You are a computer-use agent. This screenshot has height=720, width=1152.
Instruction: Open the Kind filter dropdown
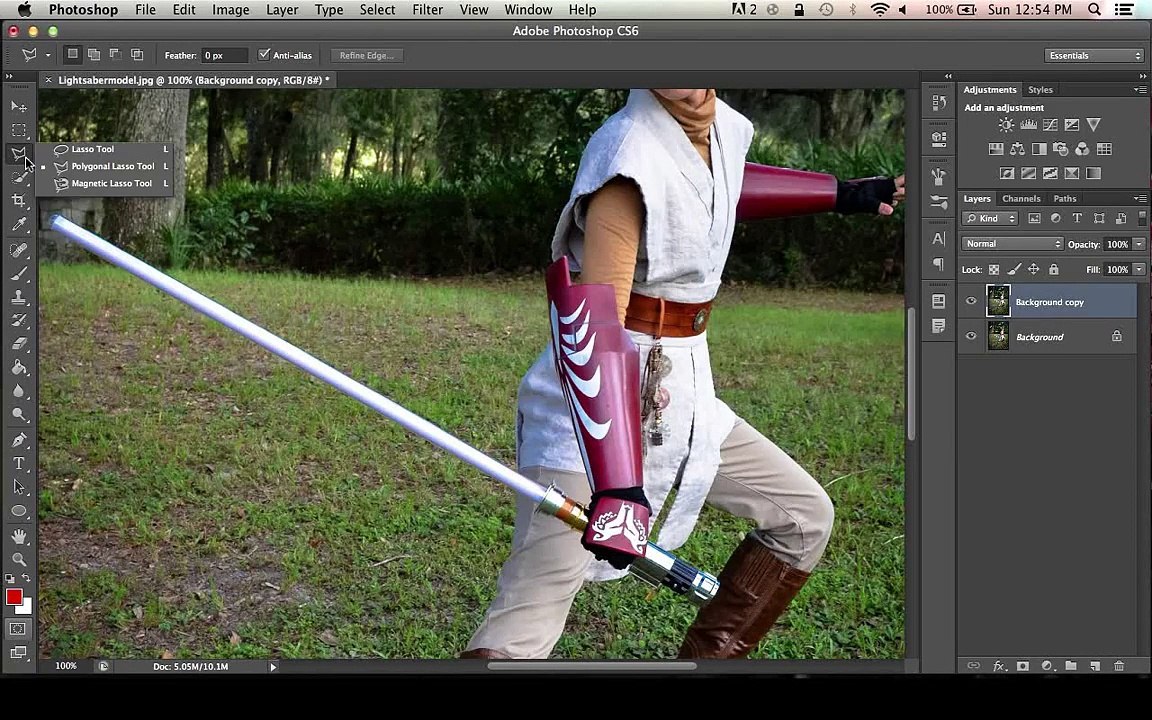(x=990, y=218)
